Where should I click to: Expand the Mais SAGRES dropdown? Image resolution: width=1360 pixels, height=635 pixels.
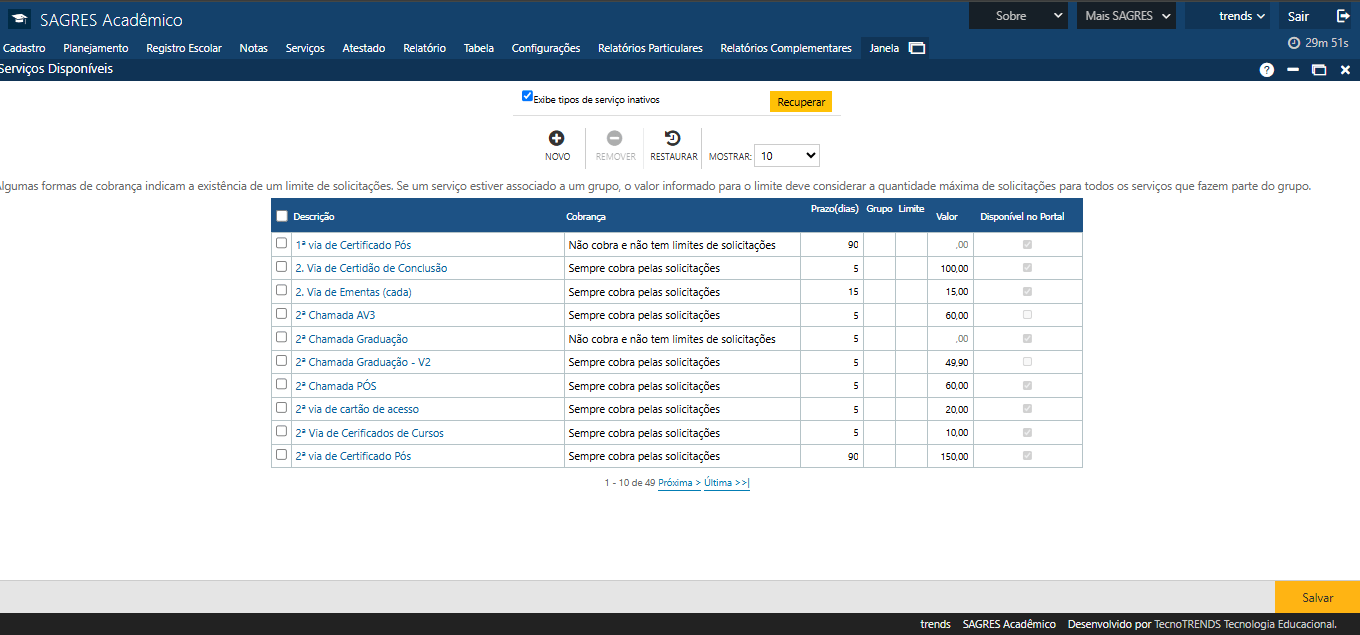[1128, 16]
